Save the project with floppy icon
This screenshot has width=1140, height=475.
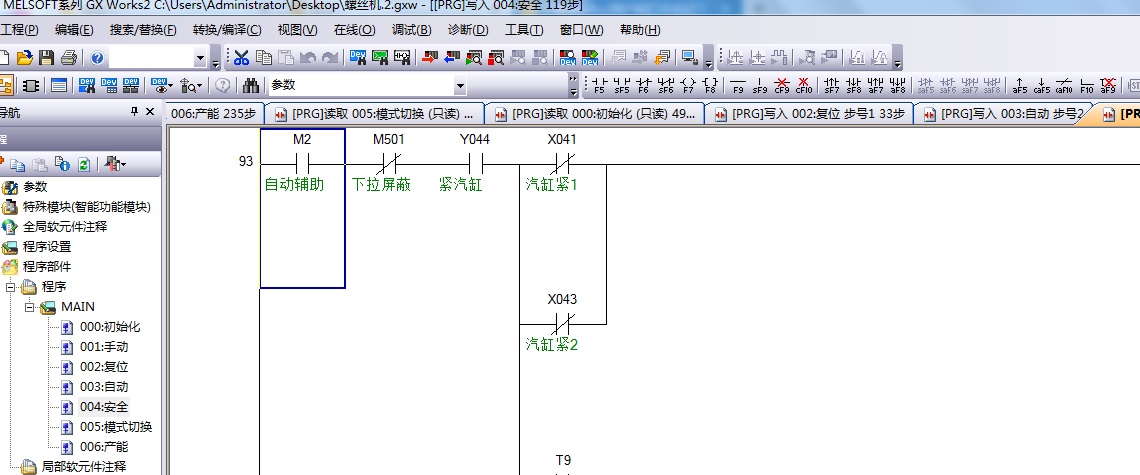pos(47,57)
